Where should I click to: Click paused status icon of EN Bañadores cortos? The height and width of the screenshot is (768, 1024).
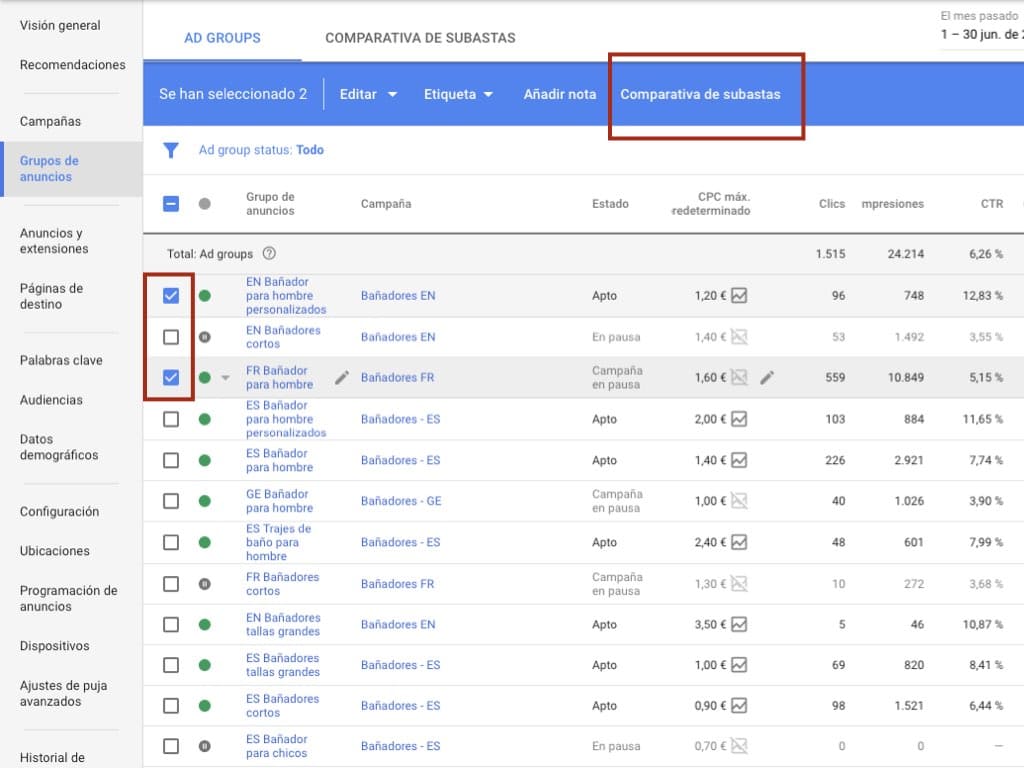click(205, 337)
